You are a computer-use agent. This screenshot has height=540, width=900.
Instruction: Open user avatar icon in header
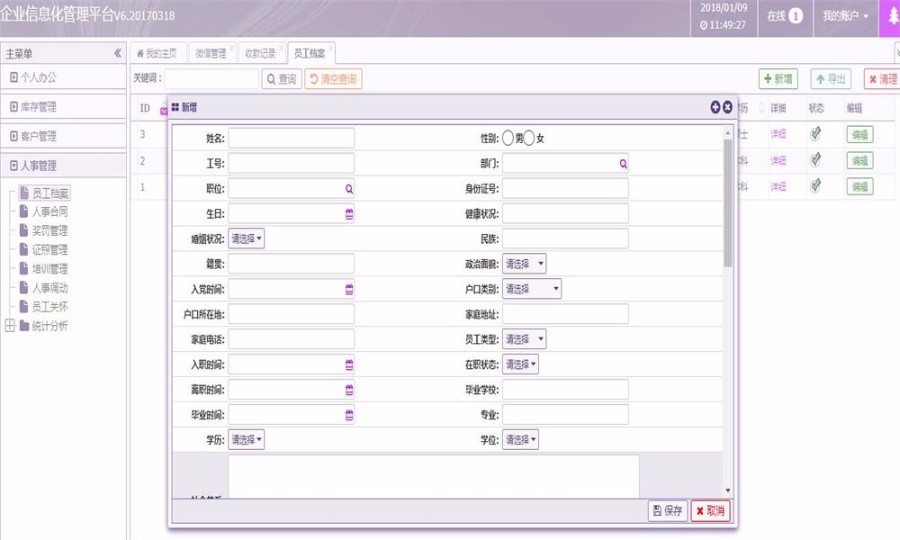(891, 17)
